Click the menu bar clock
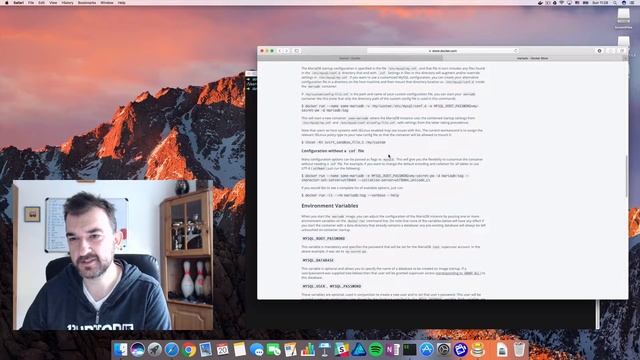The width and height of the screenshot is (640, 360). click(x=600, y=2)
